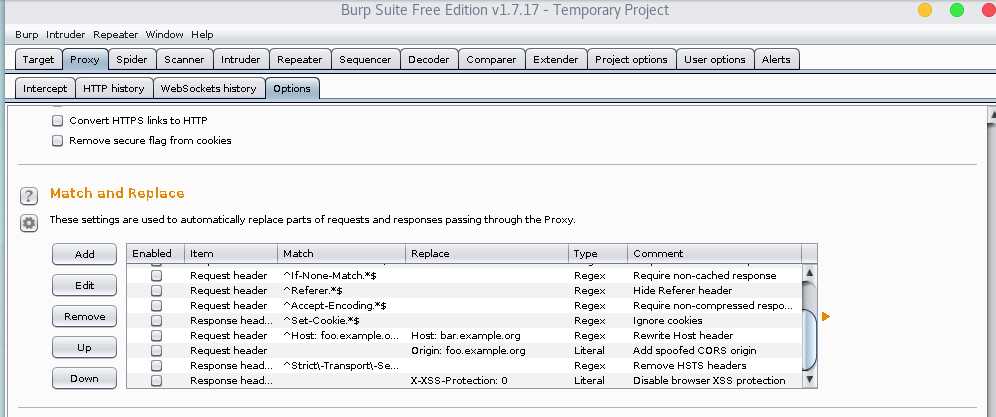Image resolution: width=996 pixels, height=417 pixels.
Task: Open the Repeater menu in menu bar
Action: coord(116,34)
